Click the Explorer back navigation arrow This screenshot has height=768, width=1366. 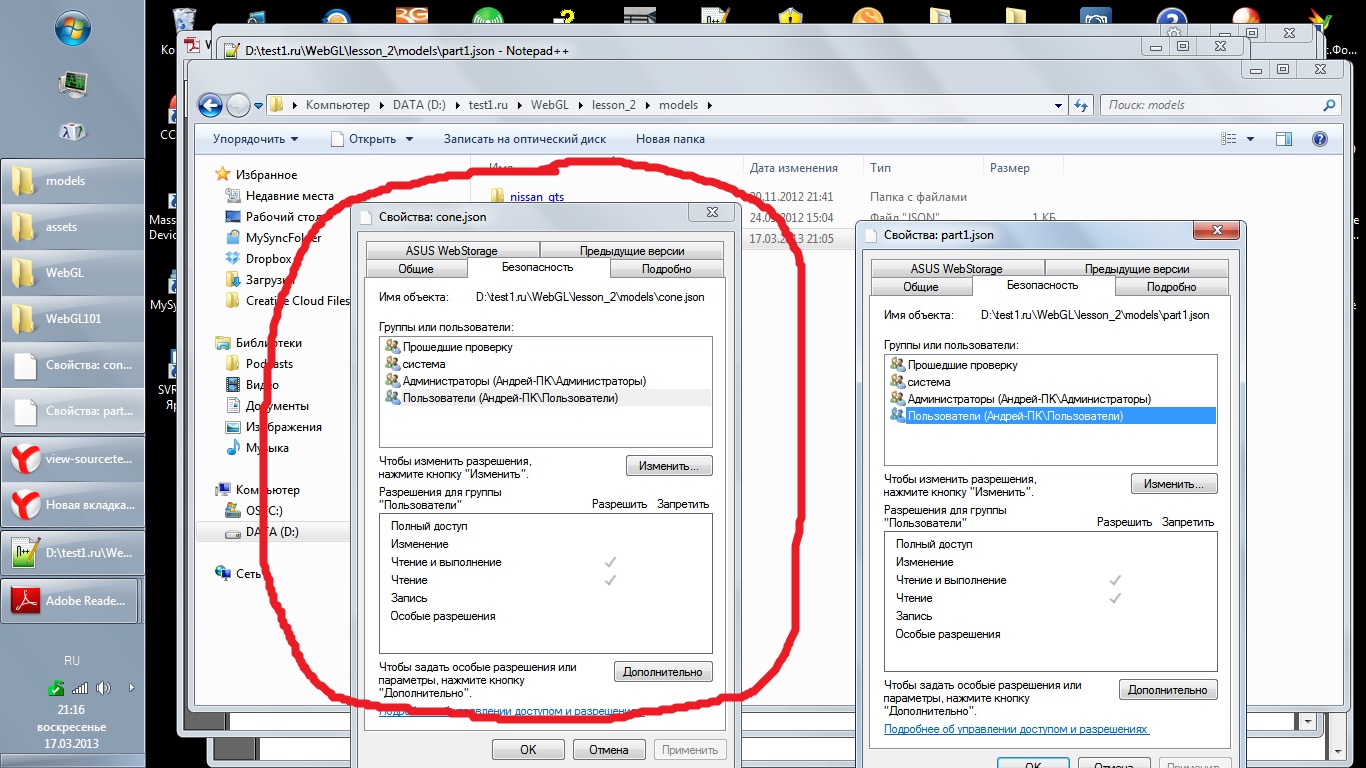(209, 105)
